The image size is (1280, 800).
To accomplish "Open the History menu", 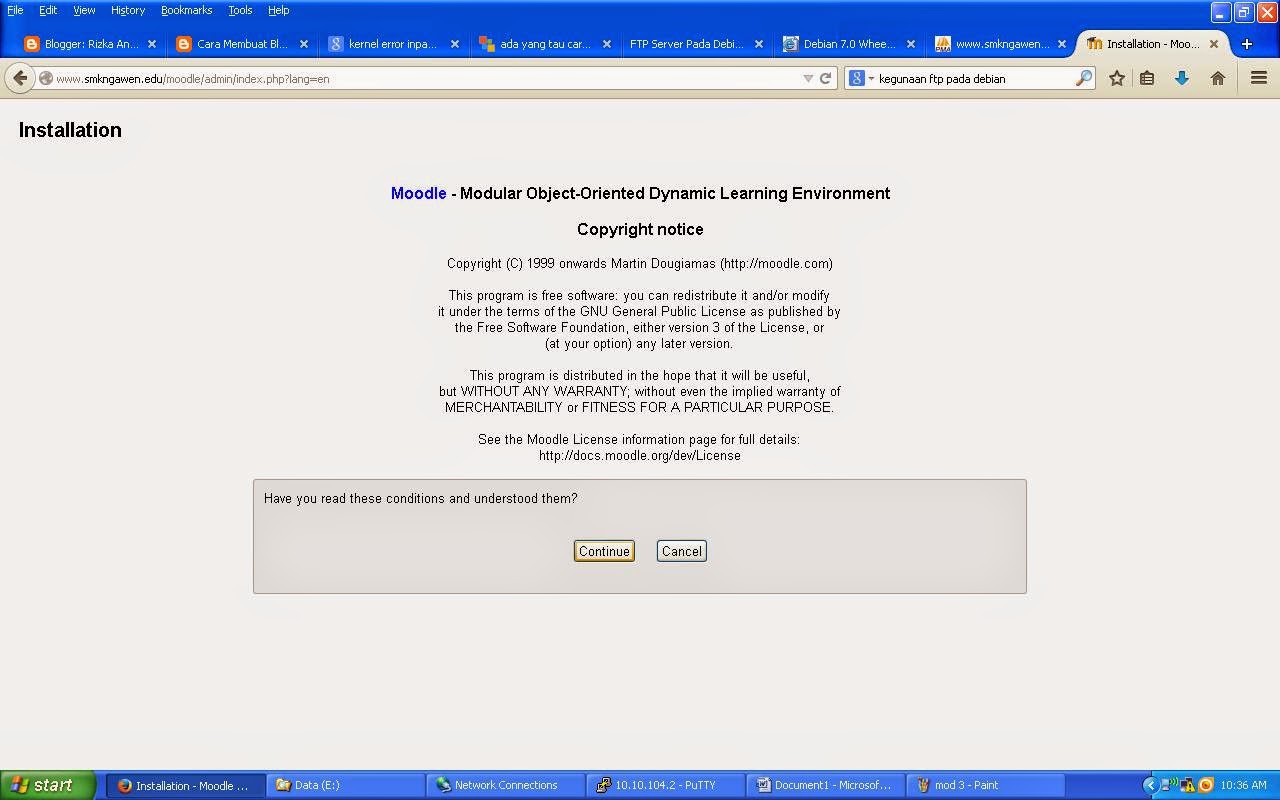I will pyautogui.click(x=128, y=10).
